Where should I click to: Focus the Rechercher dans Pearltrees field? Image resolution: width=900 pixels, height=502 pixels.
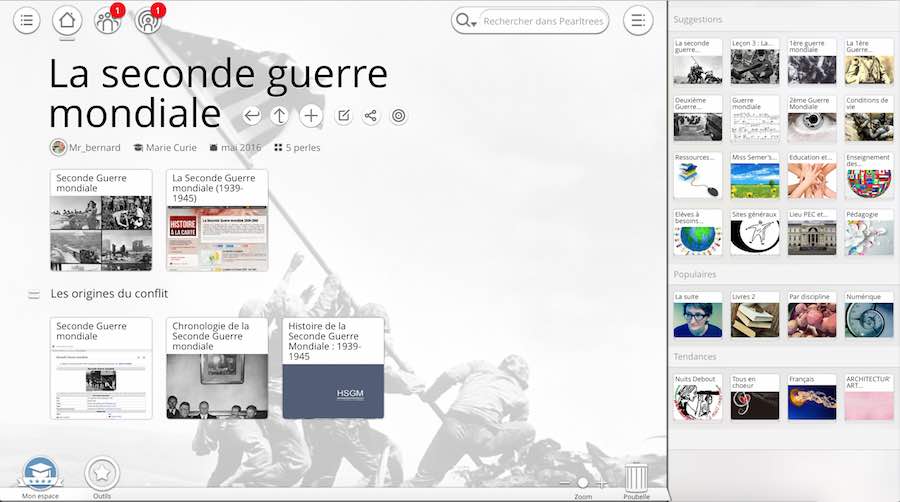coord(543,21)
